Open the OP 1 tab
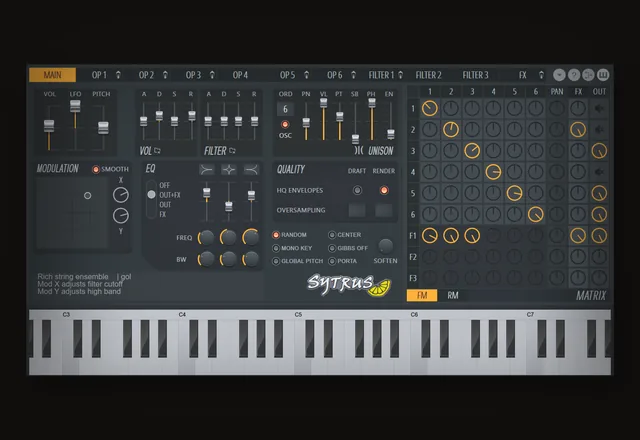This screenshot has width=640, height=440. (x=99, y=75)
